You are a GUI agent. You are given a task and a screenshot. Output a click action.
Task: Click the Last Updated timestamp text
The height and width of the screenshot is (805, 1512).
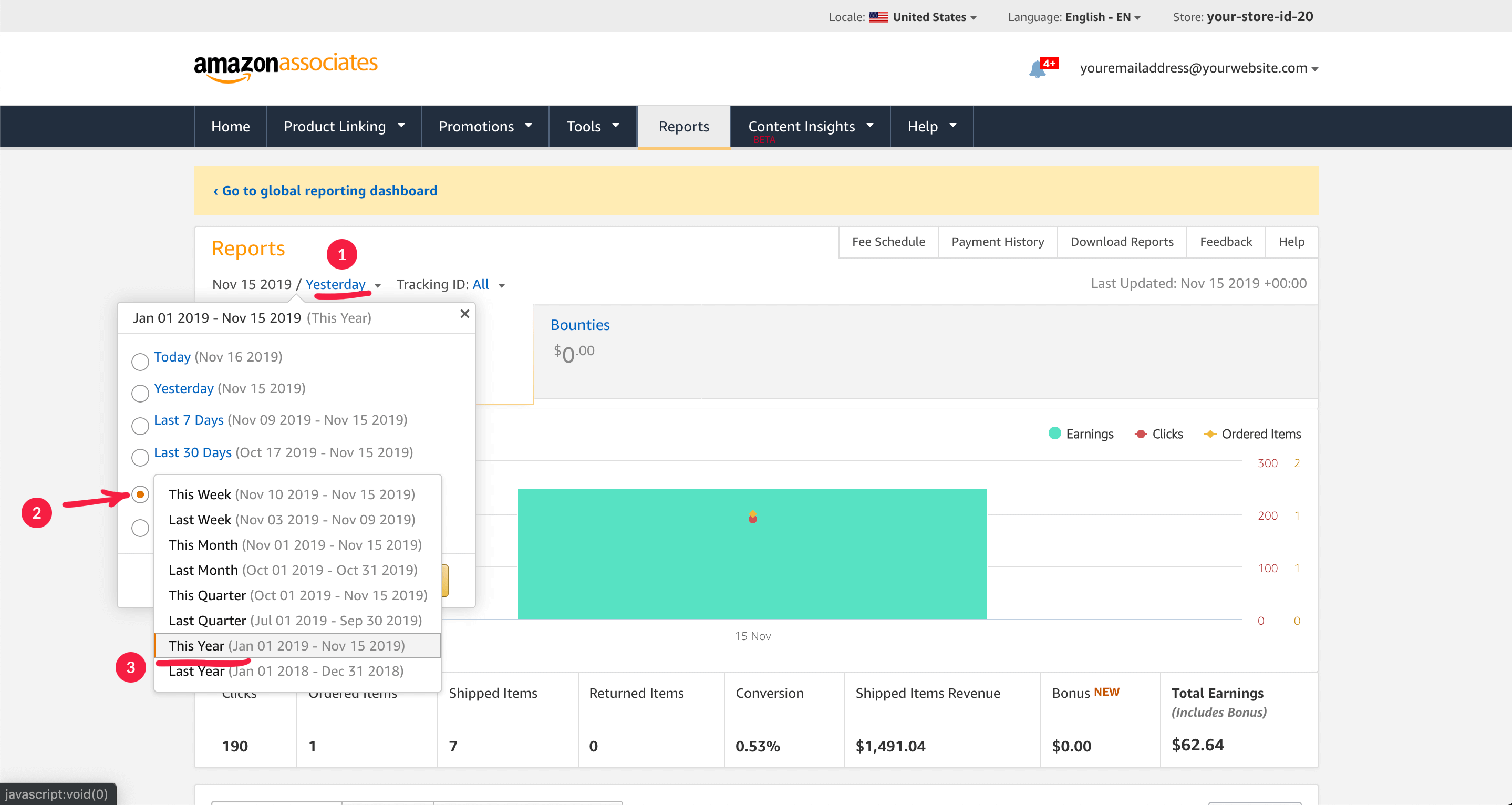(x=1198, y=284)
